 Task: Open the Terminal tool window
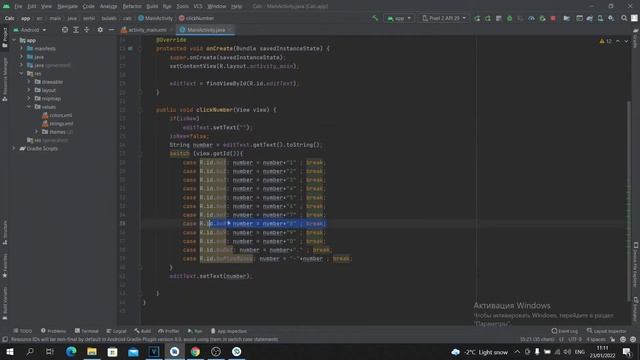point(87,331)
